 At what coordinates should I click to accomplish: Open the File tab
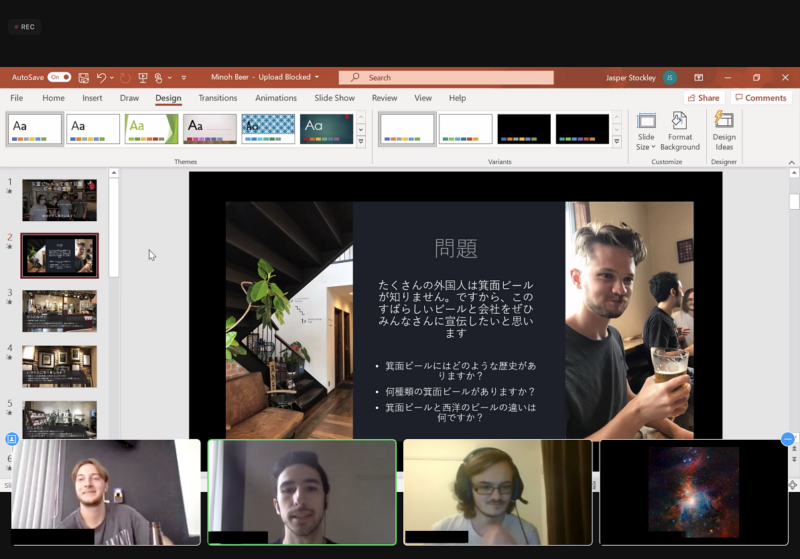click(17, 98)
